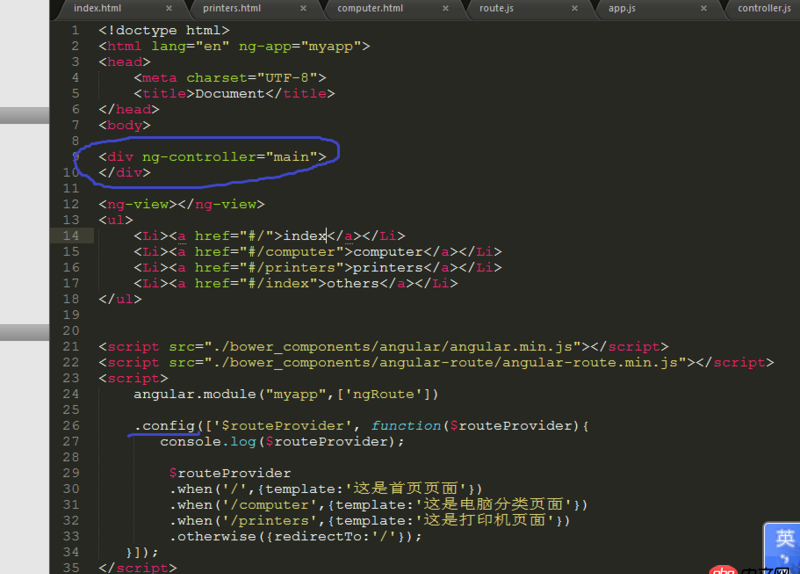Click the opening '<script>' on line 23
Viewport: 800px width, 574px height.
133,379
